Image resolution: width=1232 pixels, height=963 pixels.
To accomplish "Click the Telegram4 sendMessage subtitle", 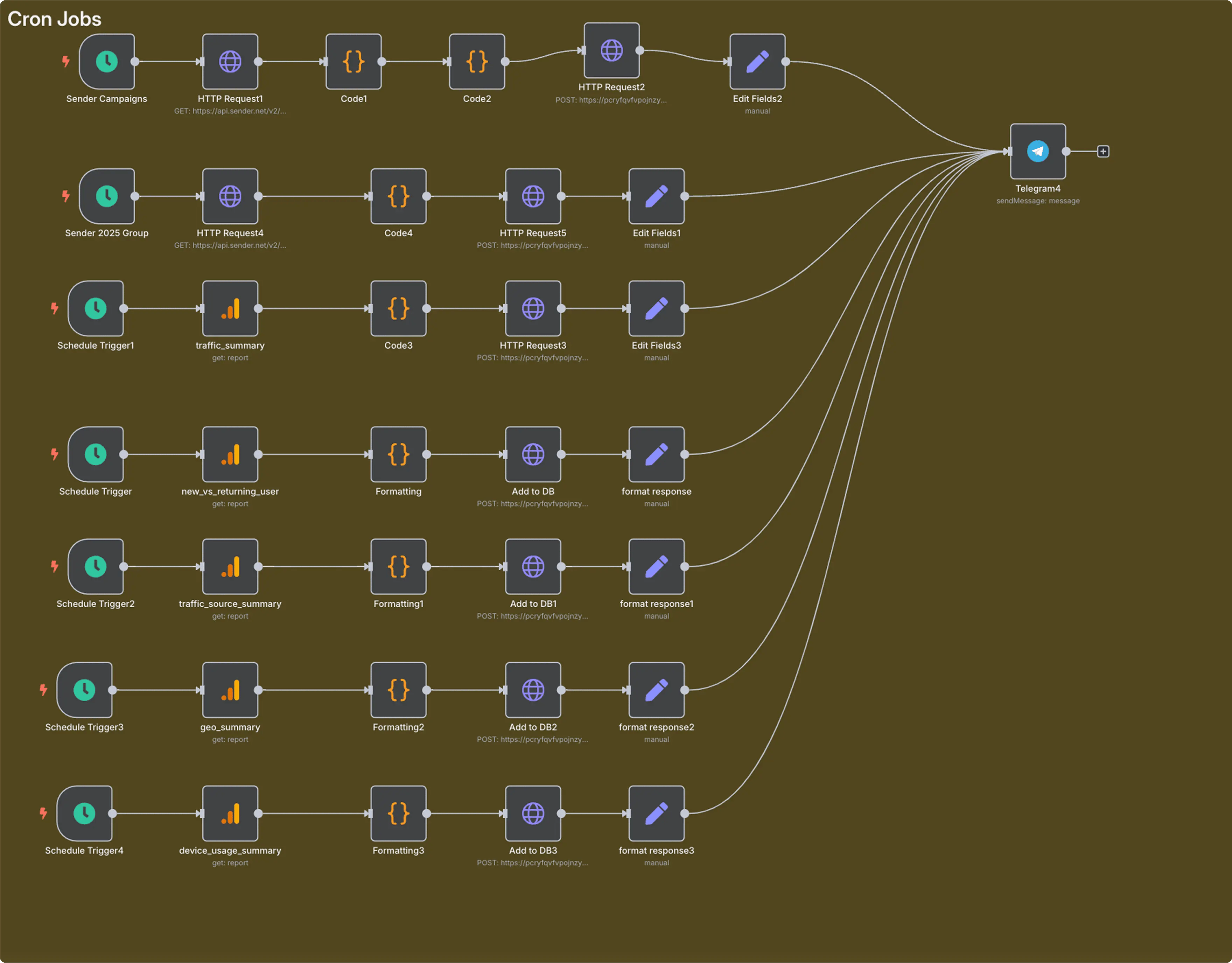I will click(x=1038, y=201).
